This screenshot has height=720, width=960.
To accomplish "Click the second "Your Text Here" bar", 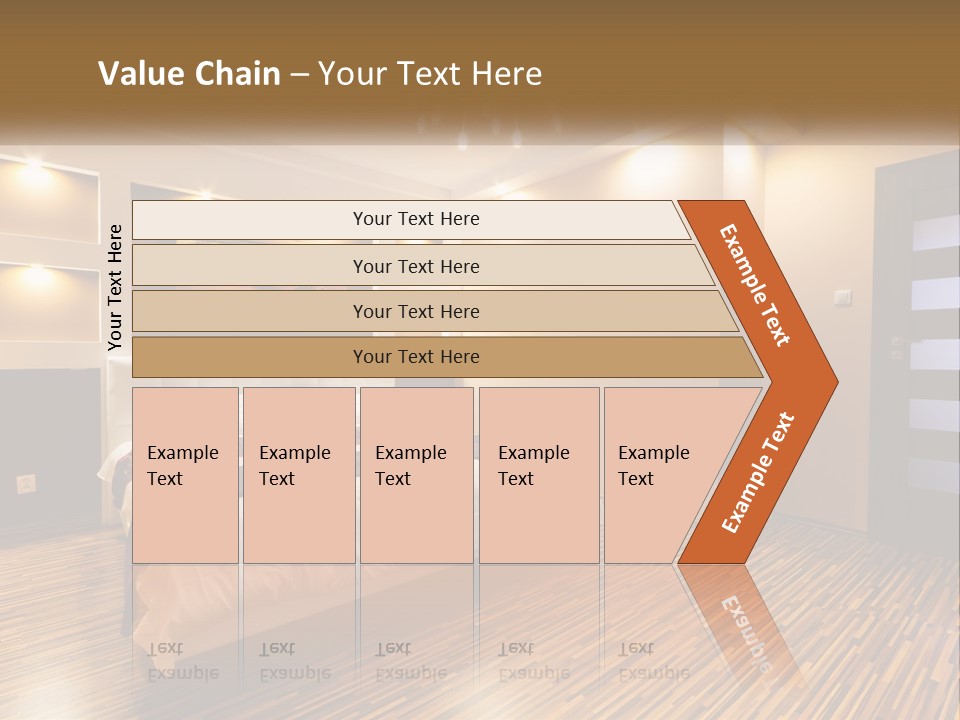I will [415, 266].
